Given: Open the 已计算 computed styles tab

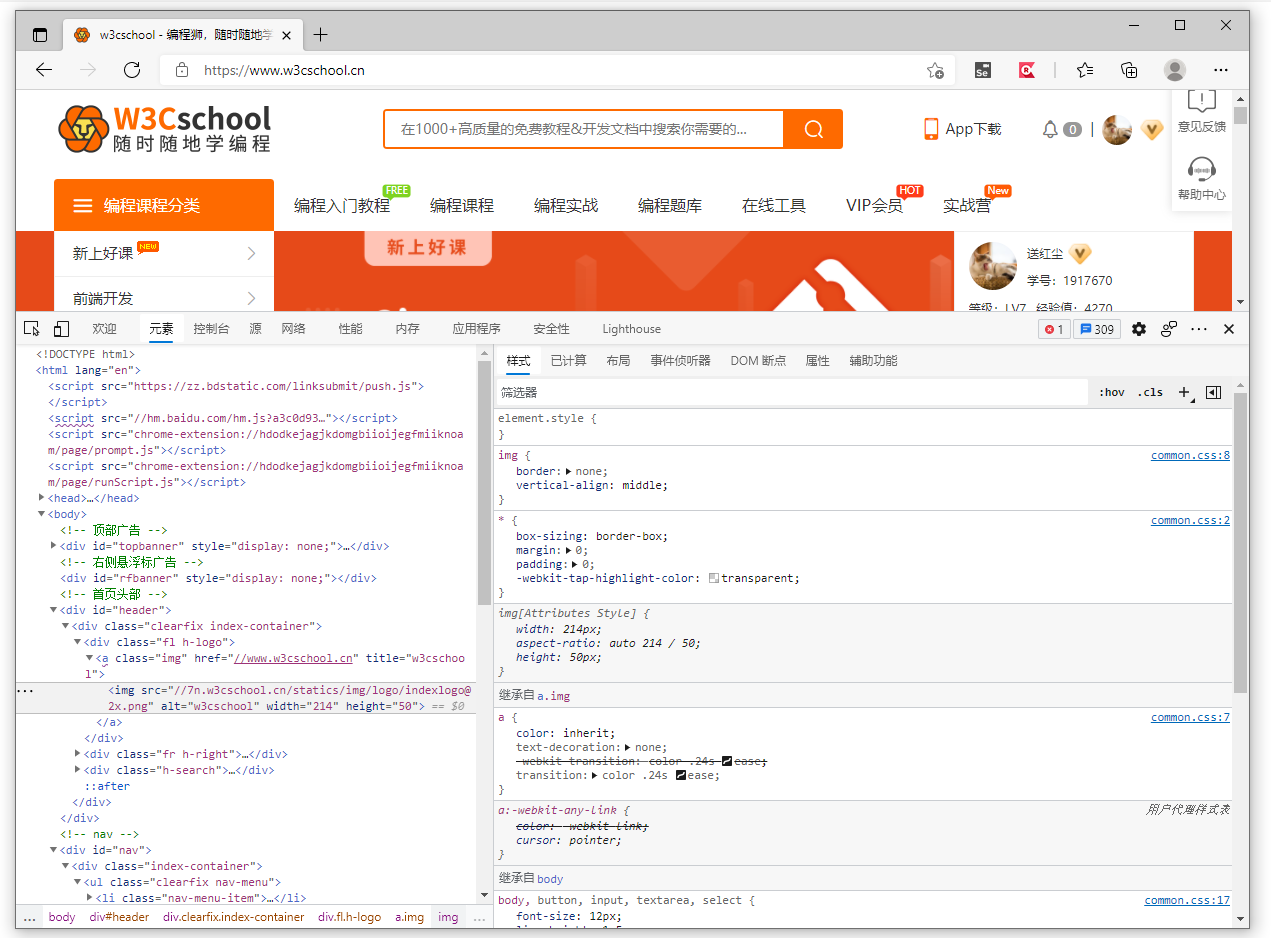Looking at the screenshot, I should click(568, 361).
